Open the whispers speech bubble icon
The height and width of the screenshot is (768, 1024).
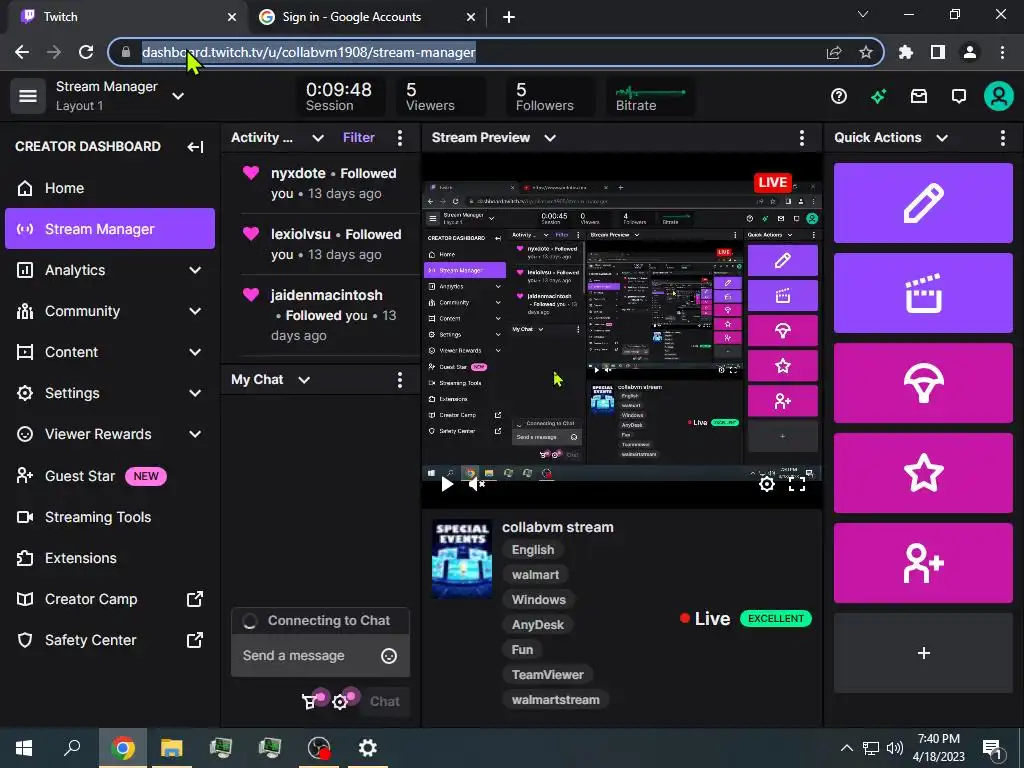pos(959,97)
